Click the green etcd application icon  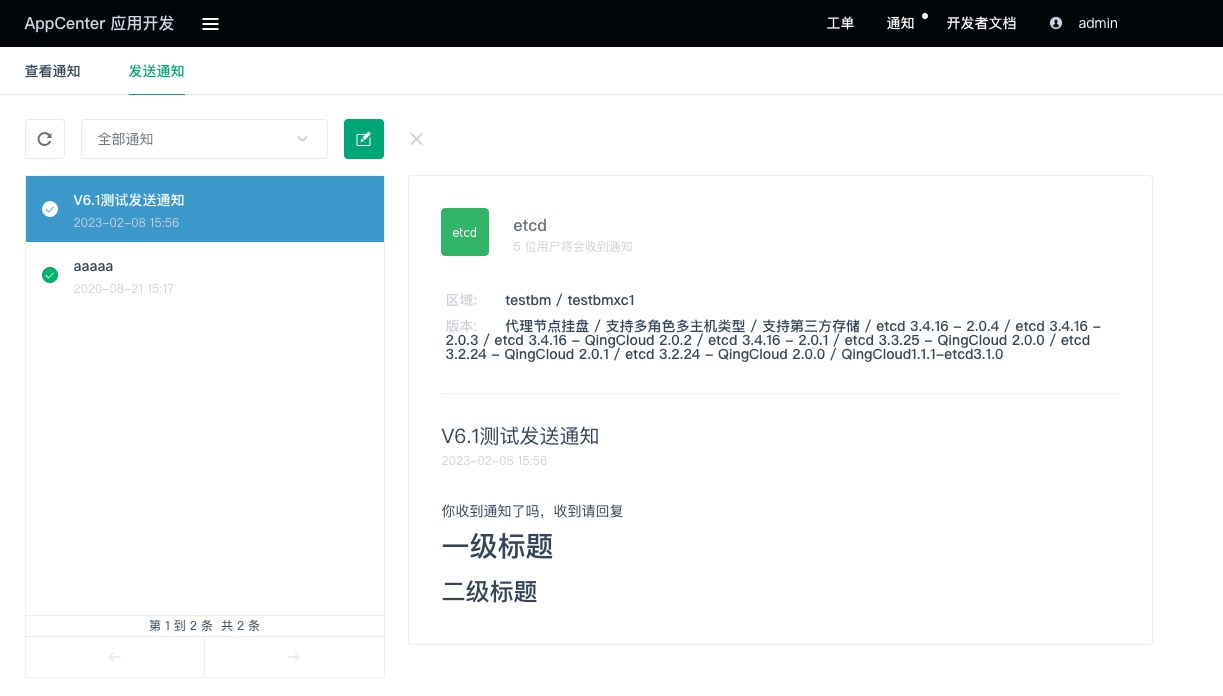(x=465, y=232)
